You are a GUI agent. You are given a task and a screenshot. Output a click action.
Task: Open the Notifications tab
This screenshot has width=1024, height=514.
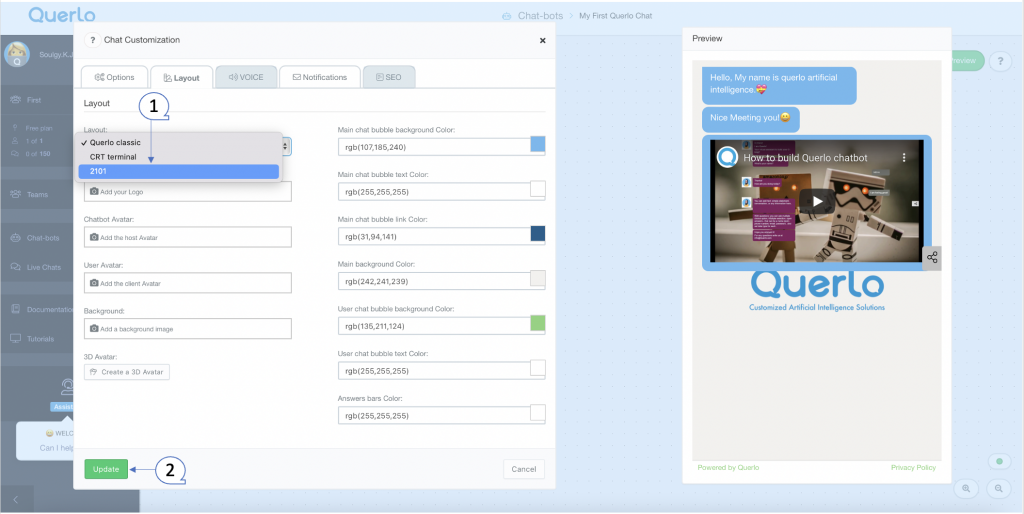pyautogui.click(x=320, y=77)
